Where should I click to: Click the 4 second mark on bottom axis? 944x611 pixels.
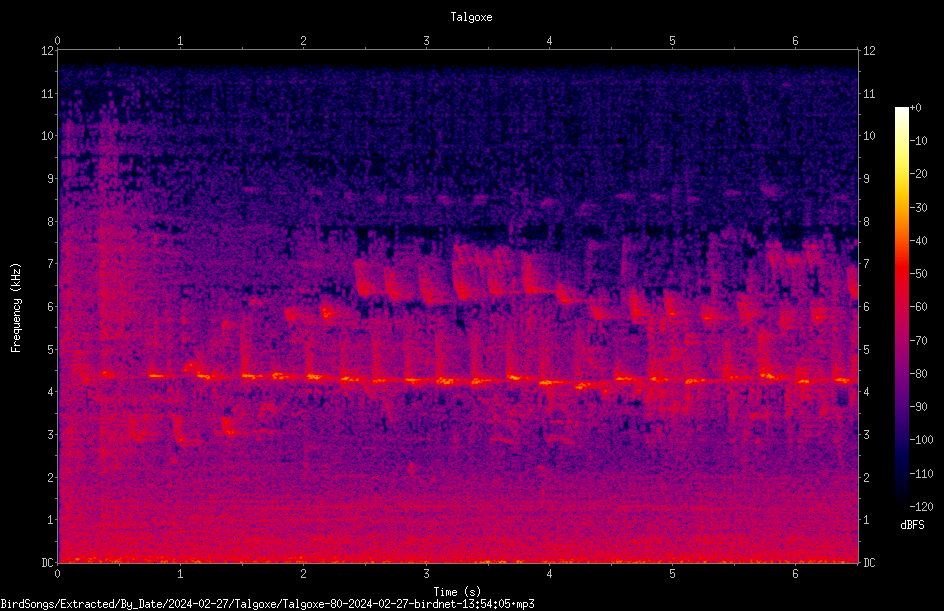(549, 574)
